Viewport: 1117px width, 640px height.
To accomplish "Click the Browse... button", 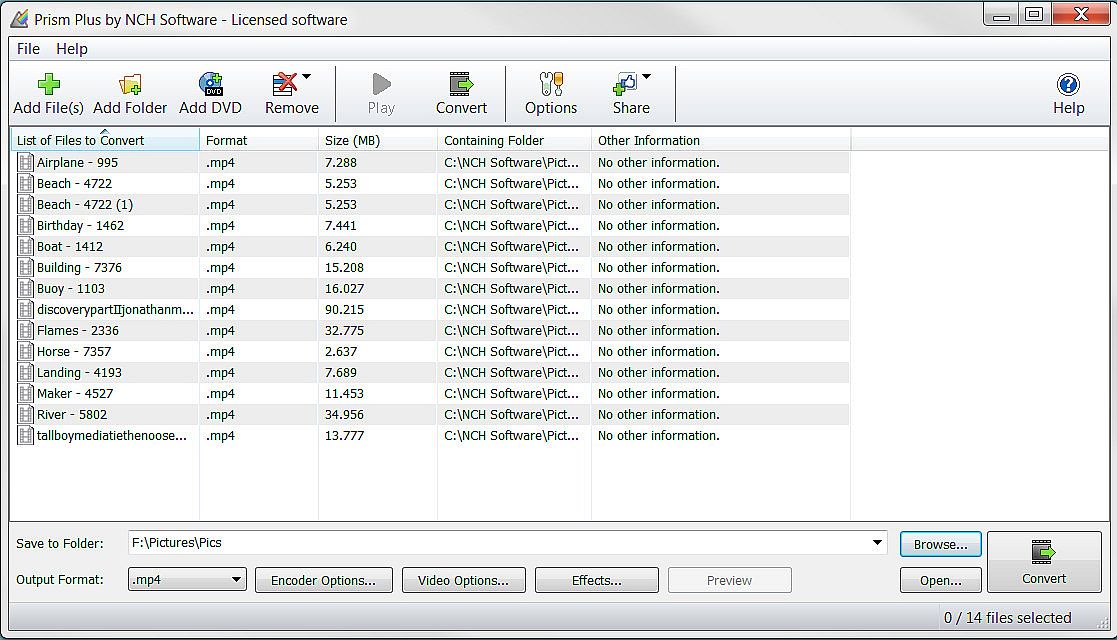I will 940,544.
